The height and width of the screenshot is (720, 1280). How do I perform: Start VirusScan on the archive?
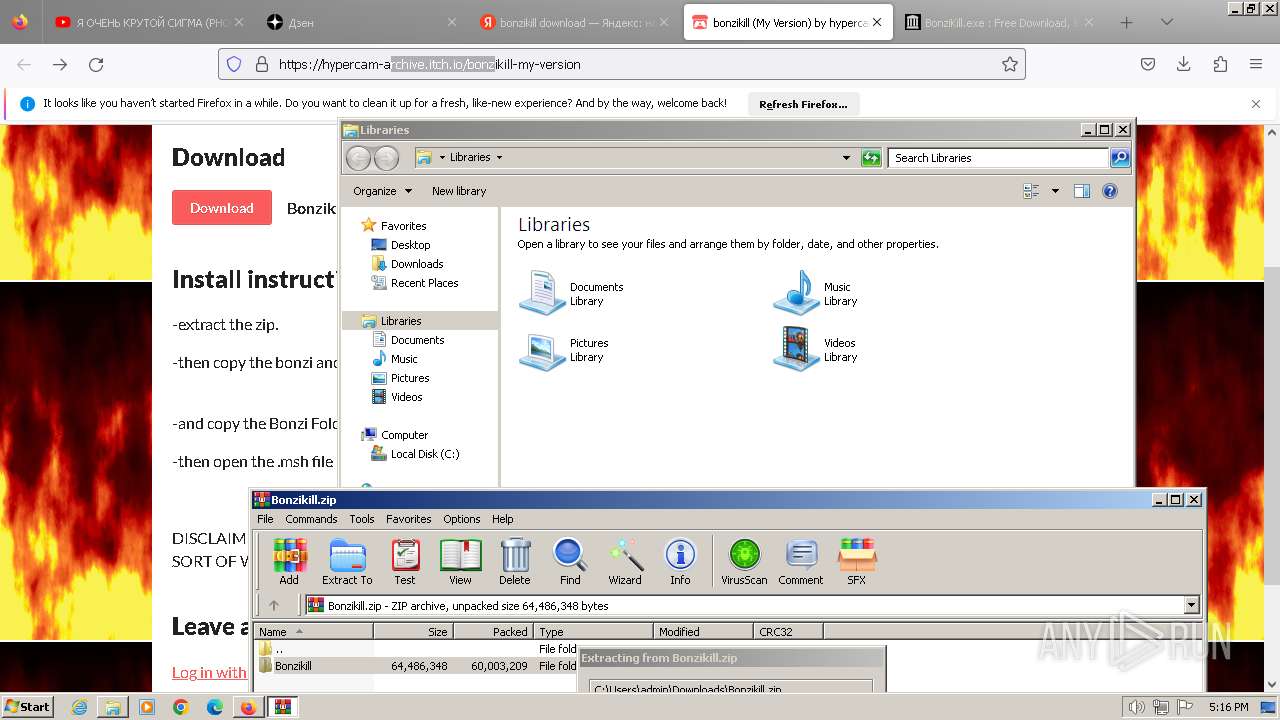tap(744, 561)
